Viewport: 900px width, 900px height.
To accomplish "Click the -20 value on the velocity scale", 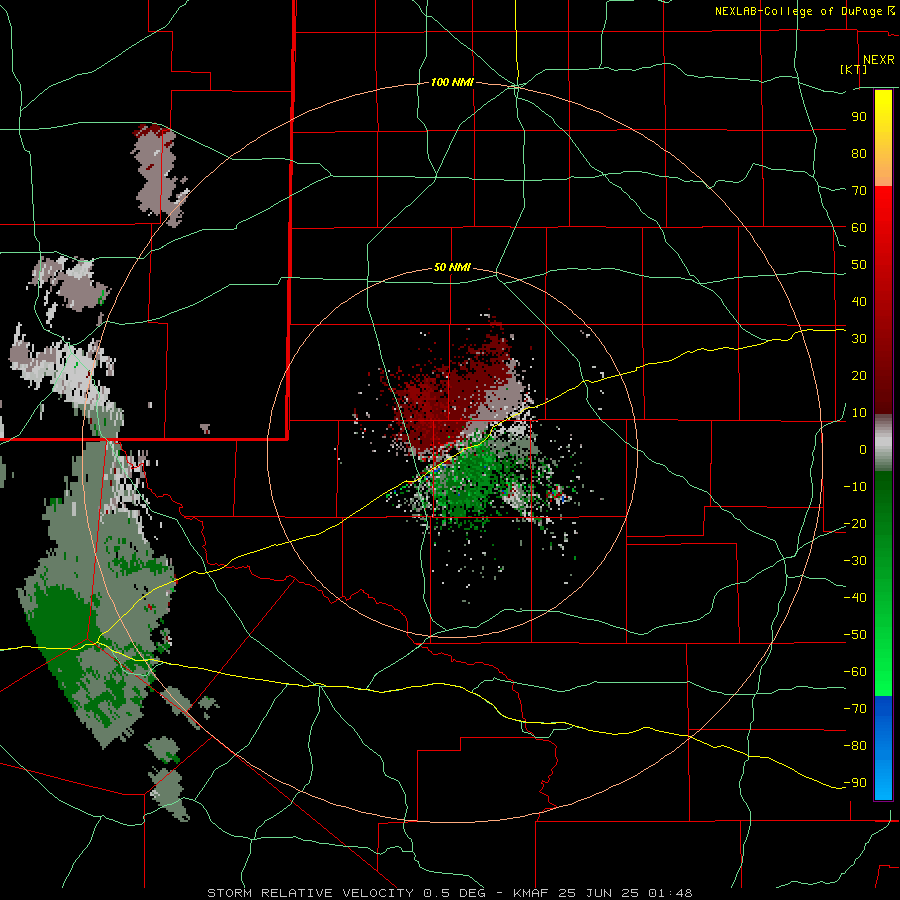I will point(855,523).
